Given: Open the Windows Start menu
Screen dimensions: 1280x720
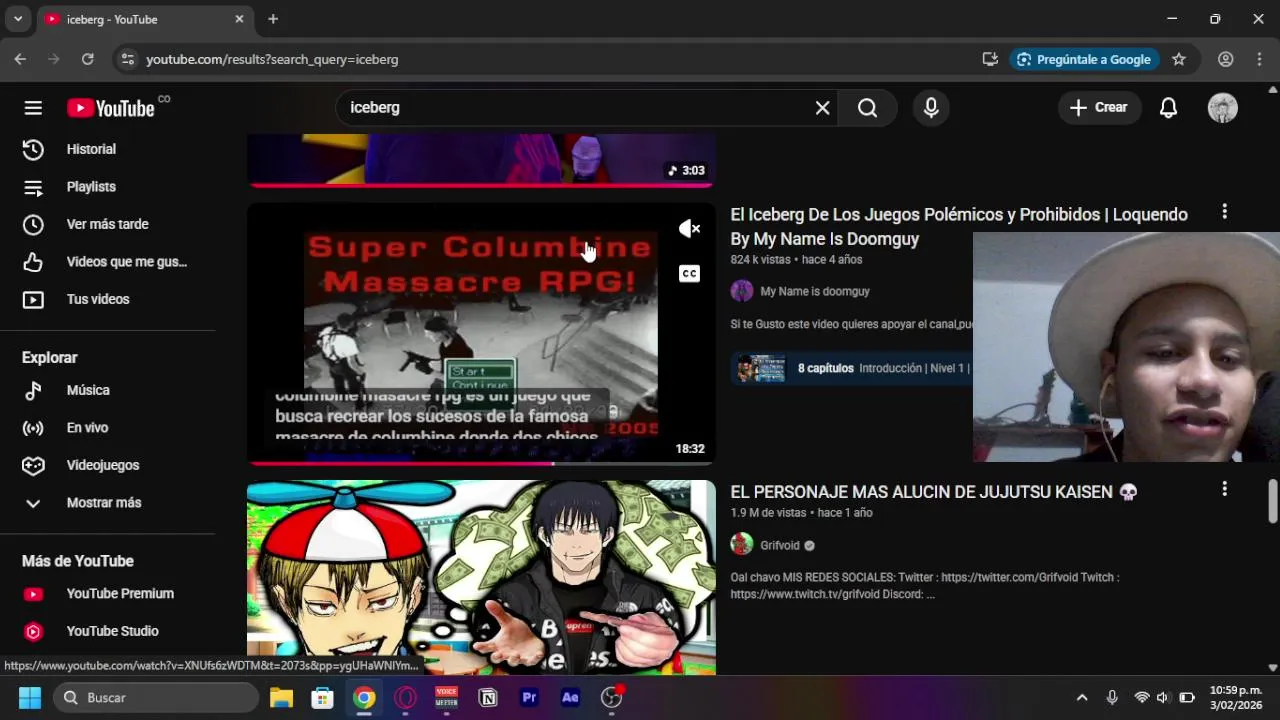Looking at the screenshot, I should [30, 698].
